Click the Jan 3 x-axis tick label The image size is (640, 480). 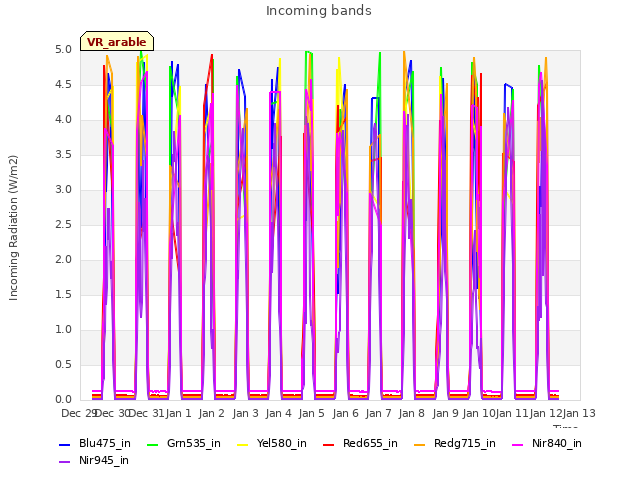245,413
